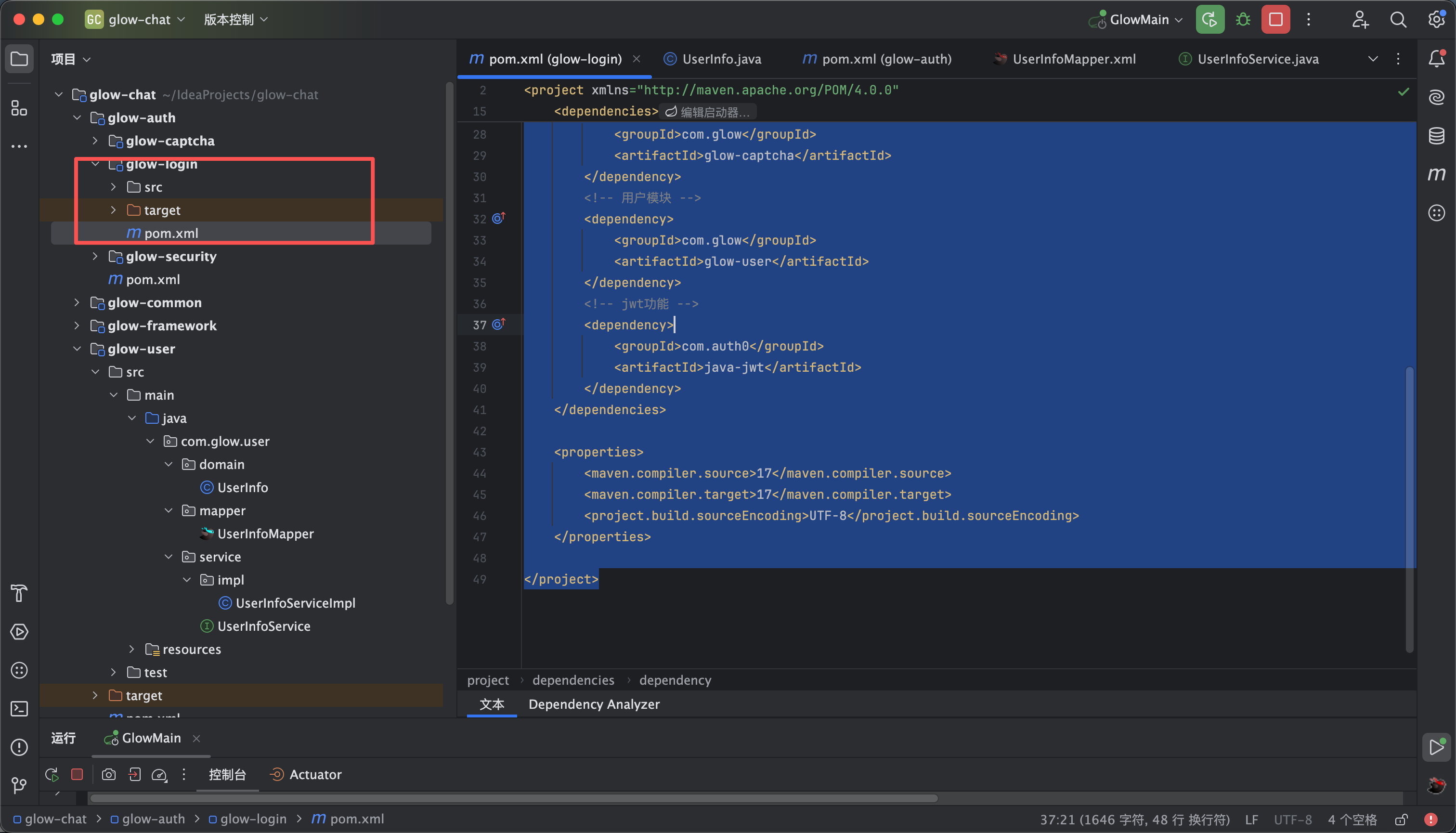Stop the running GlowMain application
This screenshot has height=833, width=1456.
[1275, 19]
